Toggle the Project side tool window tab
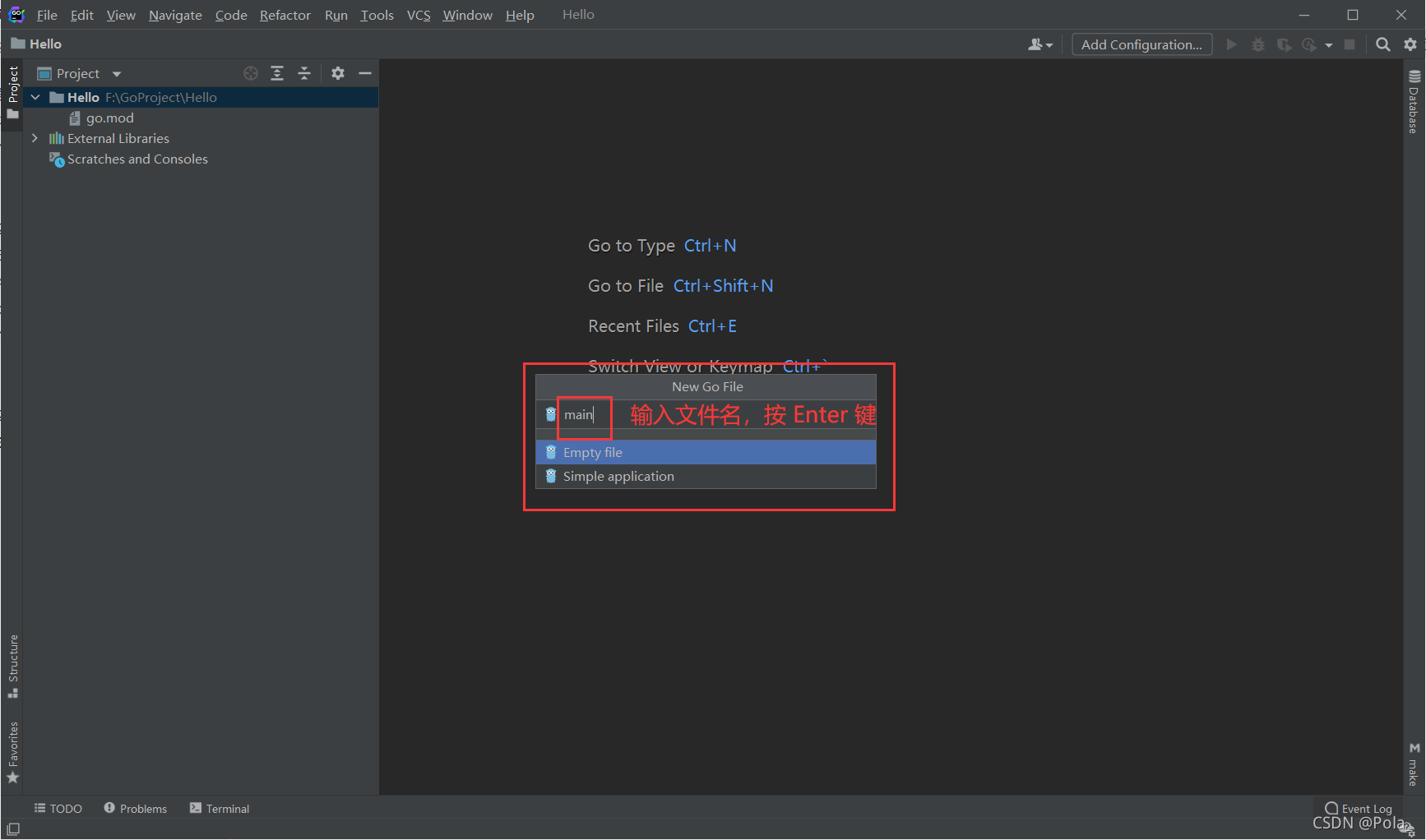This screenshot has height=840, width=1426. pyautogui.click(x=12, y=92)
